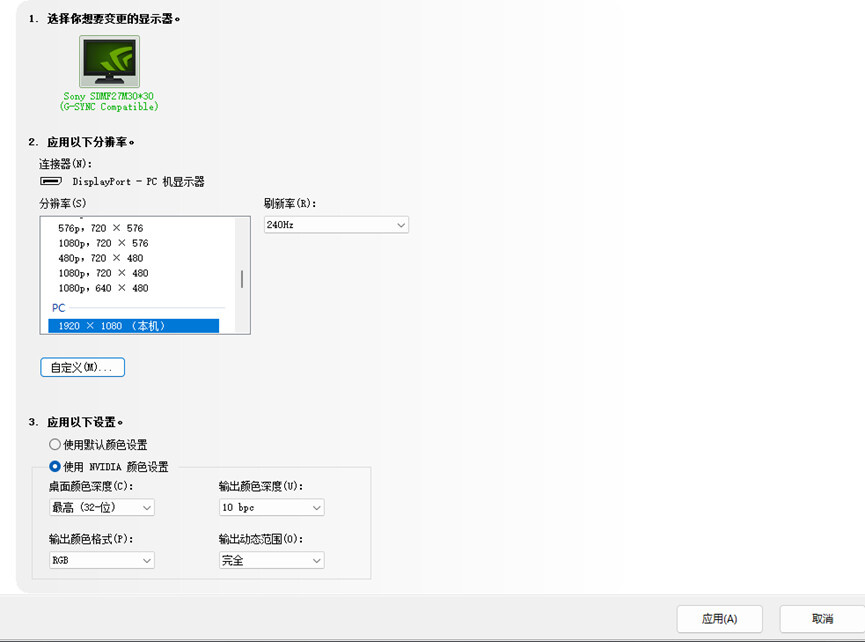Open 输出颜色深度 dropdown showing 10 bpc
Image resolution: width=865 pixels, height=642 pixels.
pos(271,507)
